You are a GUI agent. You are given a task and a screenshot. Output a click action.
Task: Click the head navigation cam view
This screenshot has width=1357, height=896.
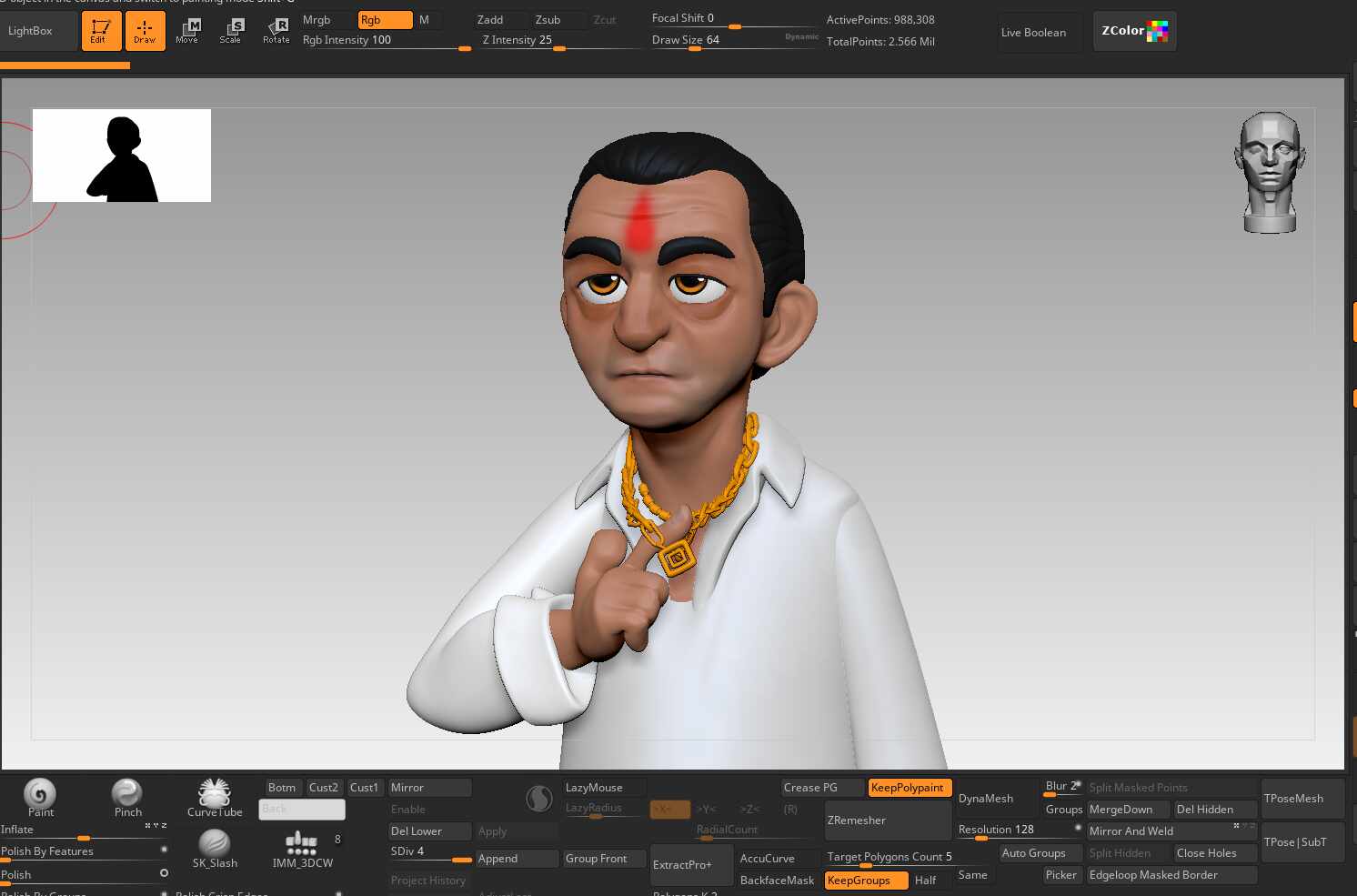(x=1270, y=173)
